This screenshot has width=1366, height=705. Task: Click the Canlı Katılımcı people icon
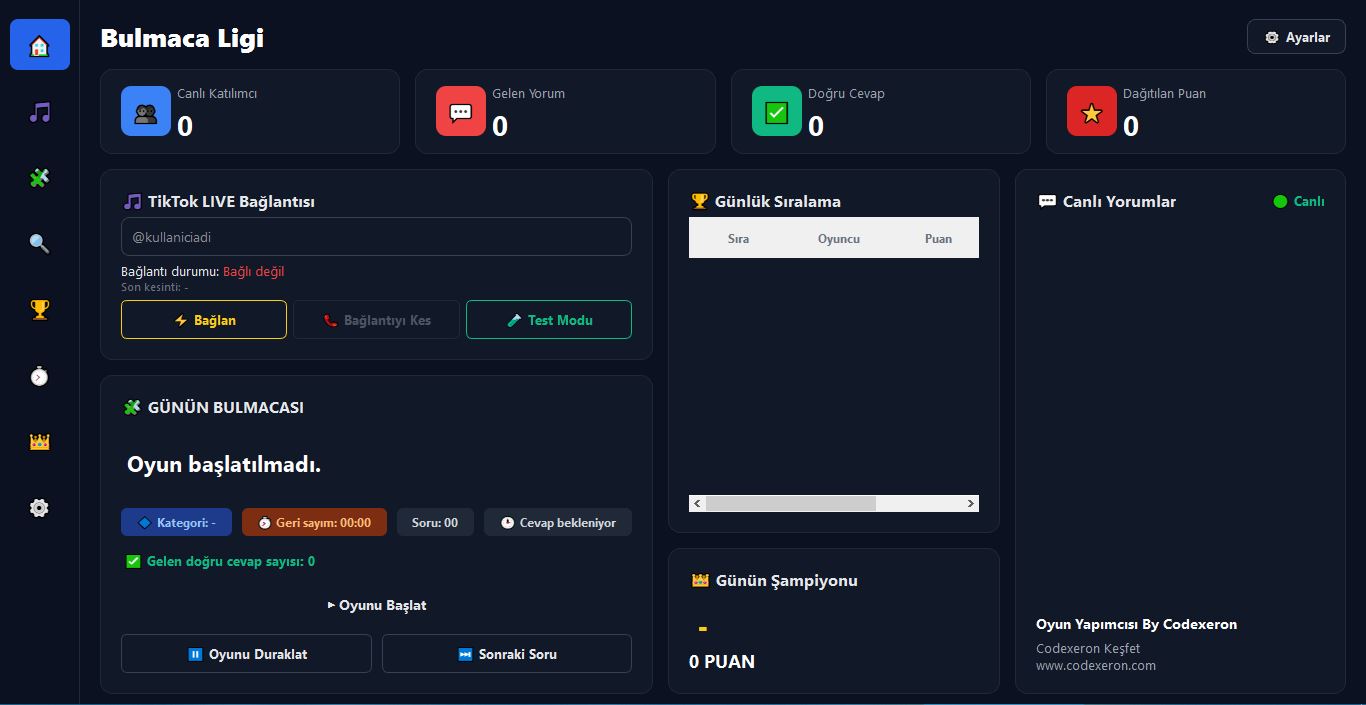coord(146,111)
